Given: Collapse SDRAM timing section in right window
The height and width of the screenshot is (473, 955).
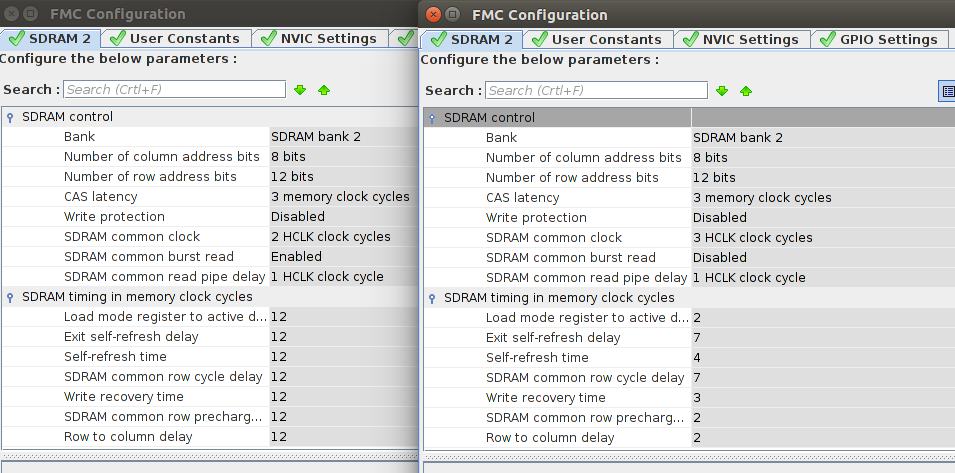Looking at the screenshot, I should 432,298.
